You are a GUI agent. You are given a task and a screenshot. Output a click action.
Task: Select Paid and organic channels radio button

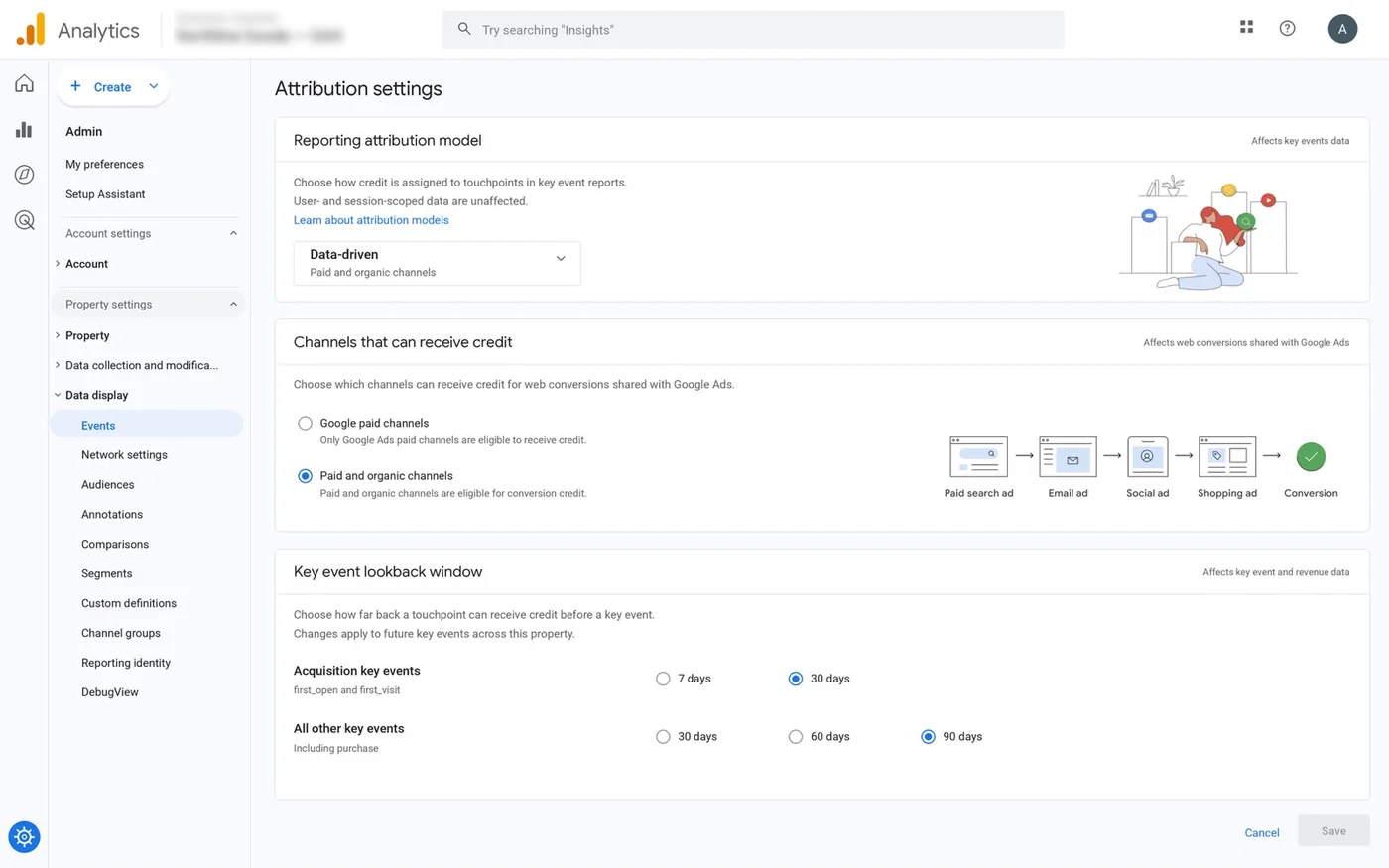pyautogui.click(x=306, y=476)
